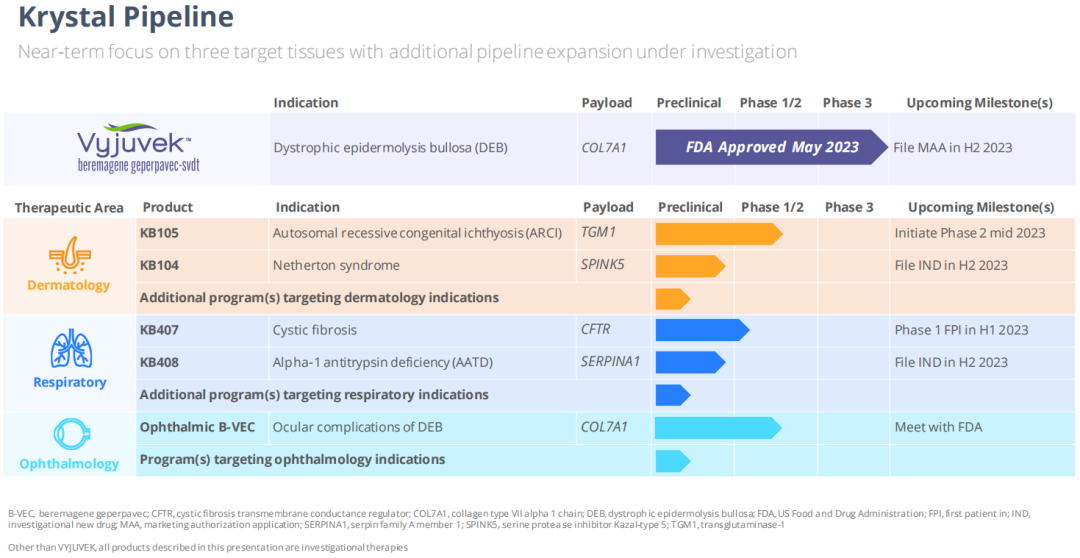Viewport: 1080px width, 558px height.
Task: Click the Ophthalmic B-VEC cyan progress arrow
Action: tap(717, 427)
